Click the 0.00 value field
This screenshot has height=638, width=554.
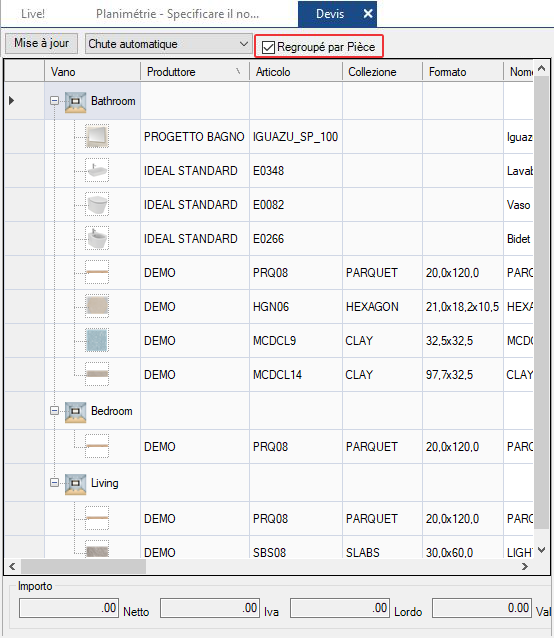pos(482,608)
